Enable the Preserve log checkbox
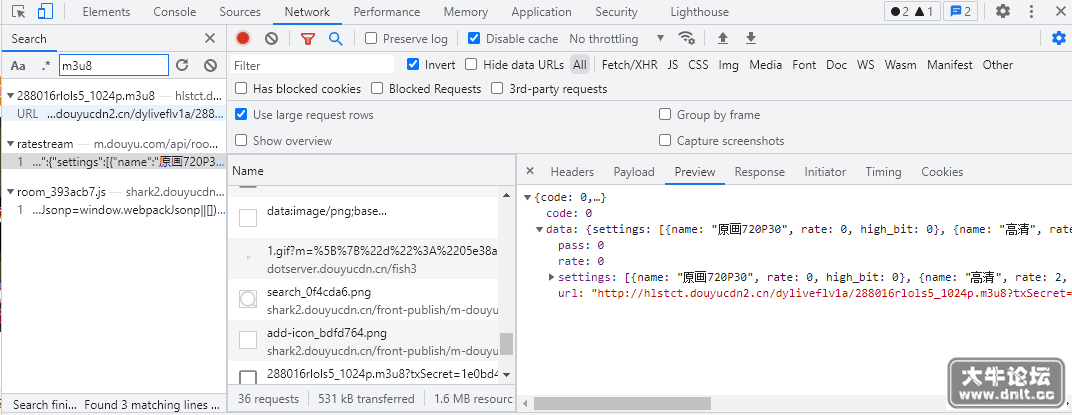The height and width of the screenshot is (415, 1072). click(371, 38)
